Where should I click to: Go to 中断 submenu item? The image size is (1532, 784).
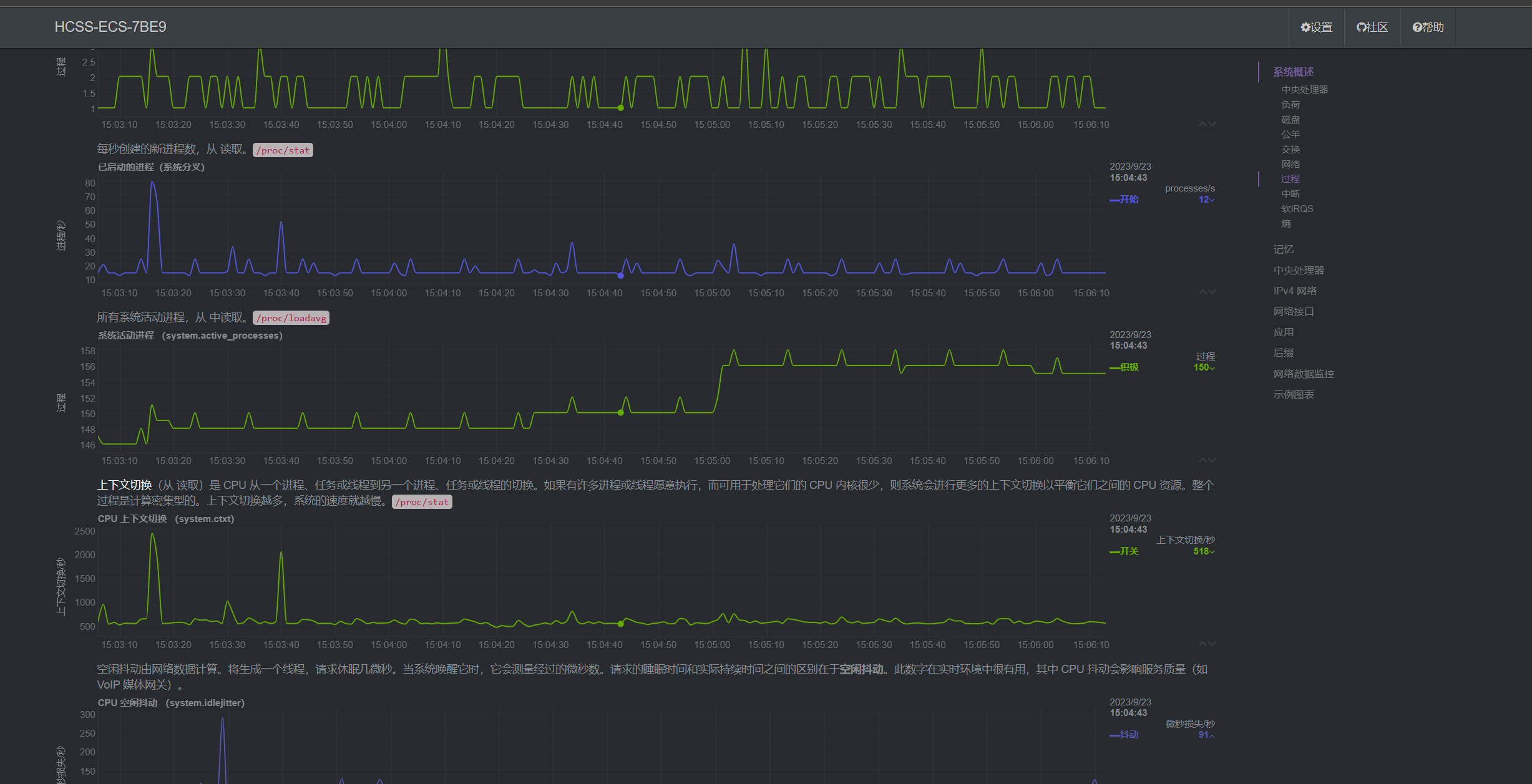click(1290, 194)
